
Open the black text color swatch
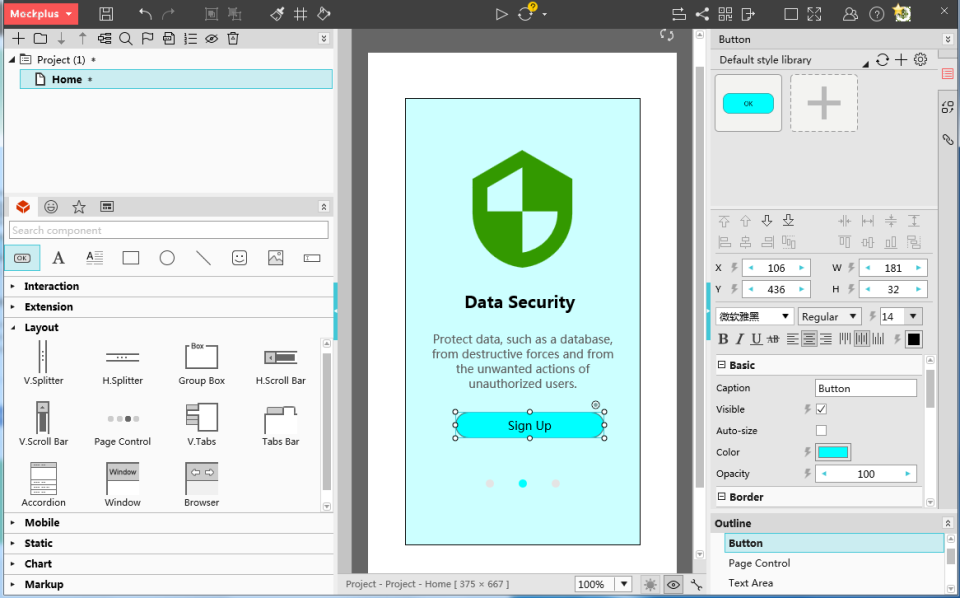(913, 339)
